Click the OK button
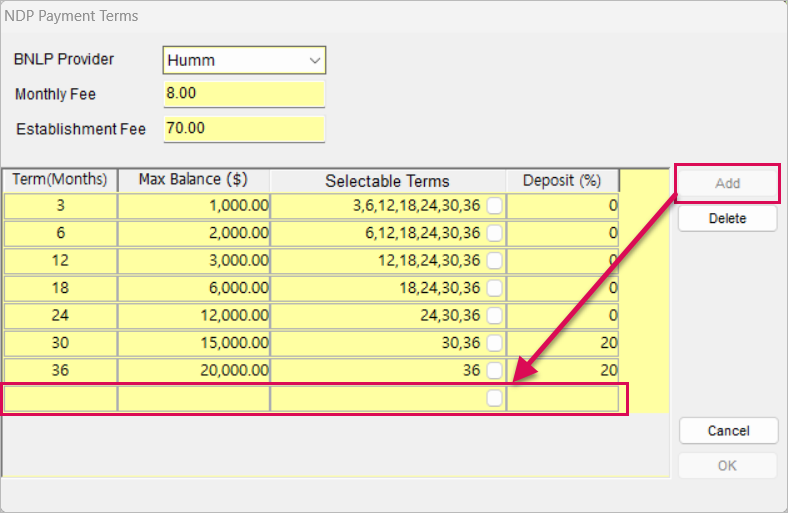The image size is (788, 513). [727, 466]
